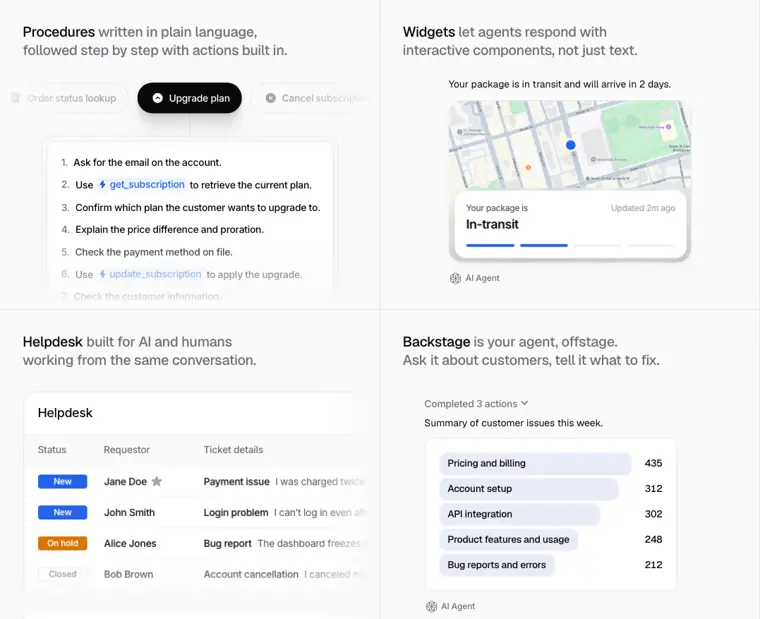The height and width of the screenshot is (619, 760).
Task: Click the Ticket details column header
Action: 233,449
